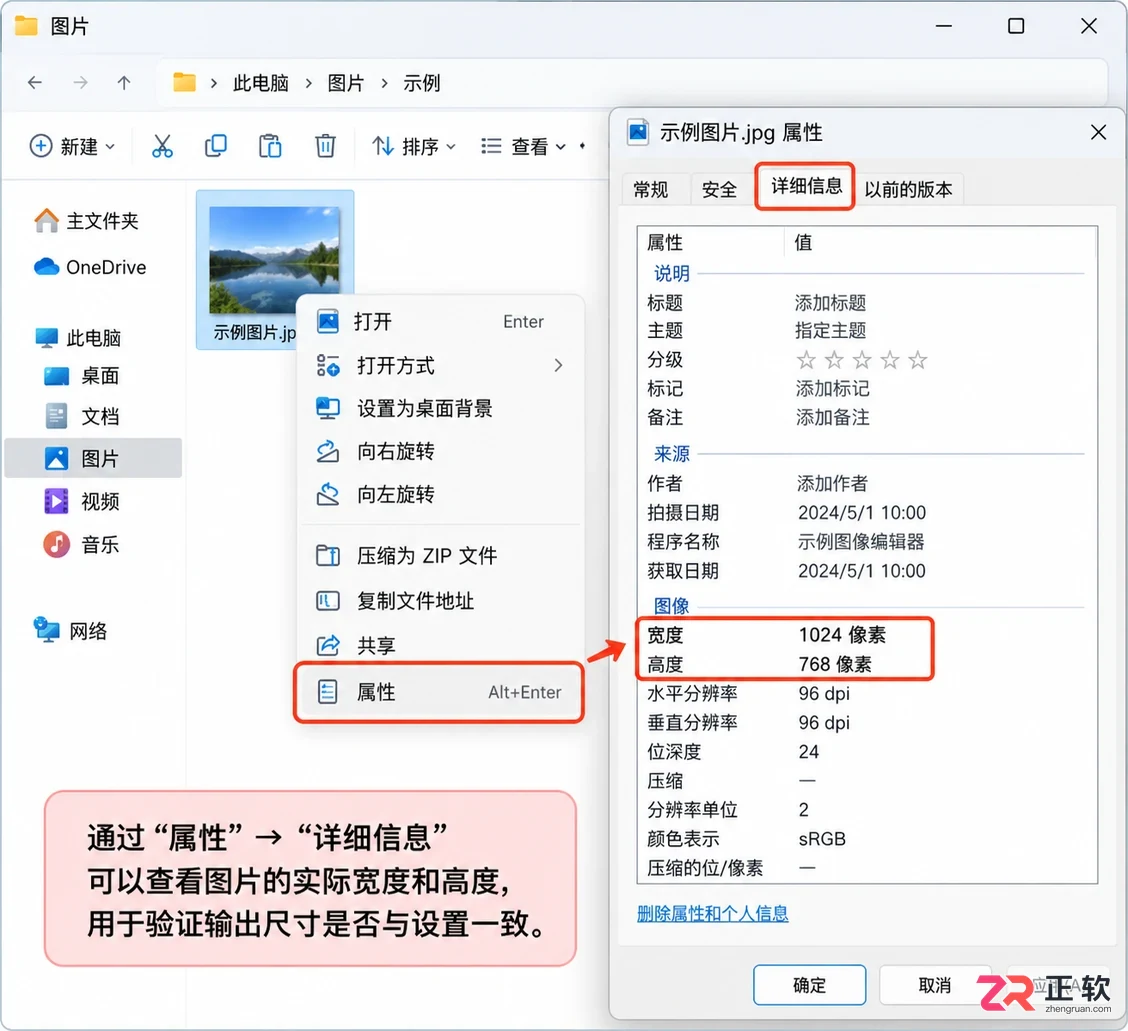Click the 取消 button
Screen dimensions: 1128x1031
click(x=934, y=985)
